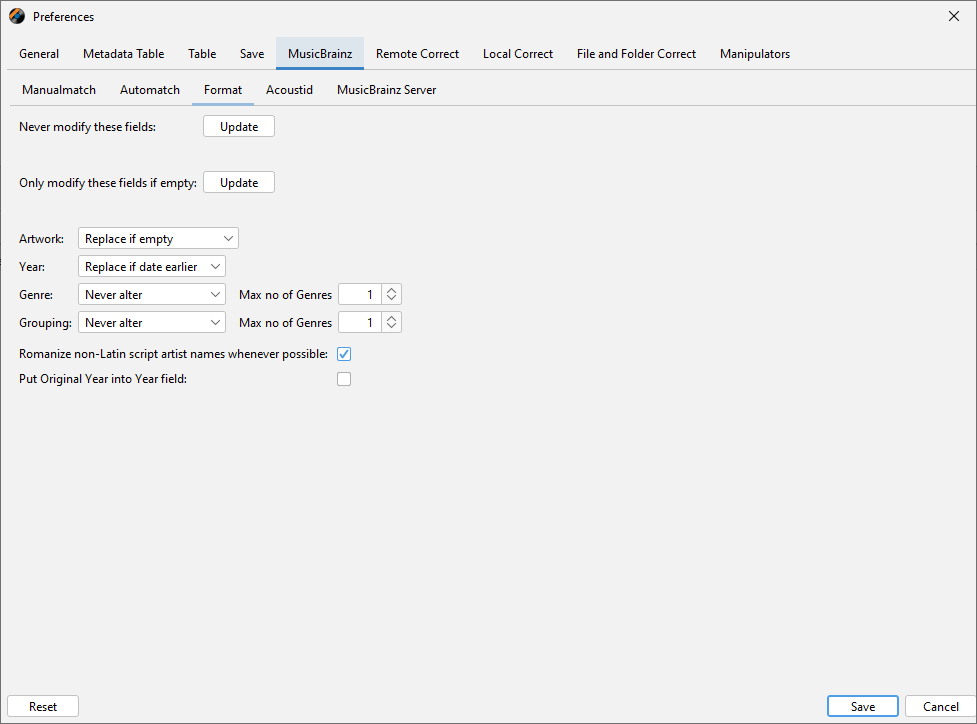Viewport: 977px width, 724px height.
Task: Update the Never modify these fields list
Action: [239, 127]
